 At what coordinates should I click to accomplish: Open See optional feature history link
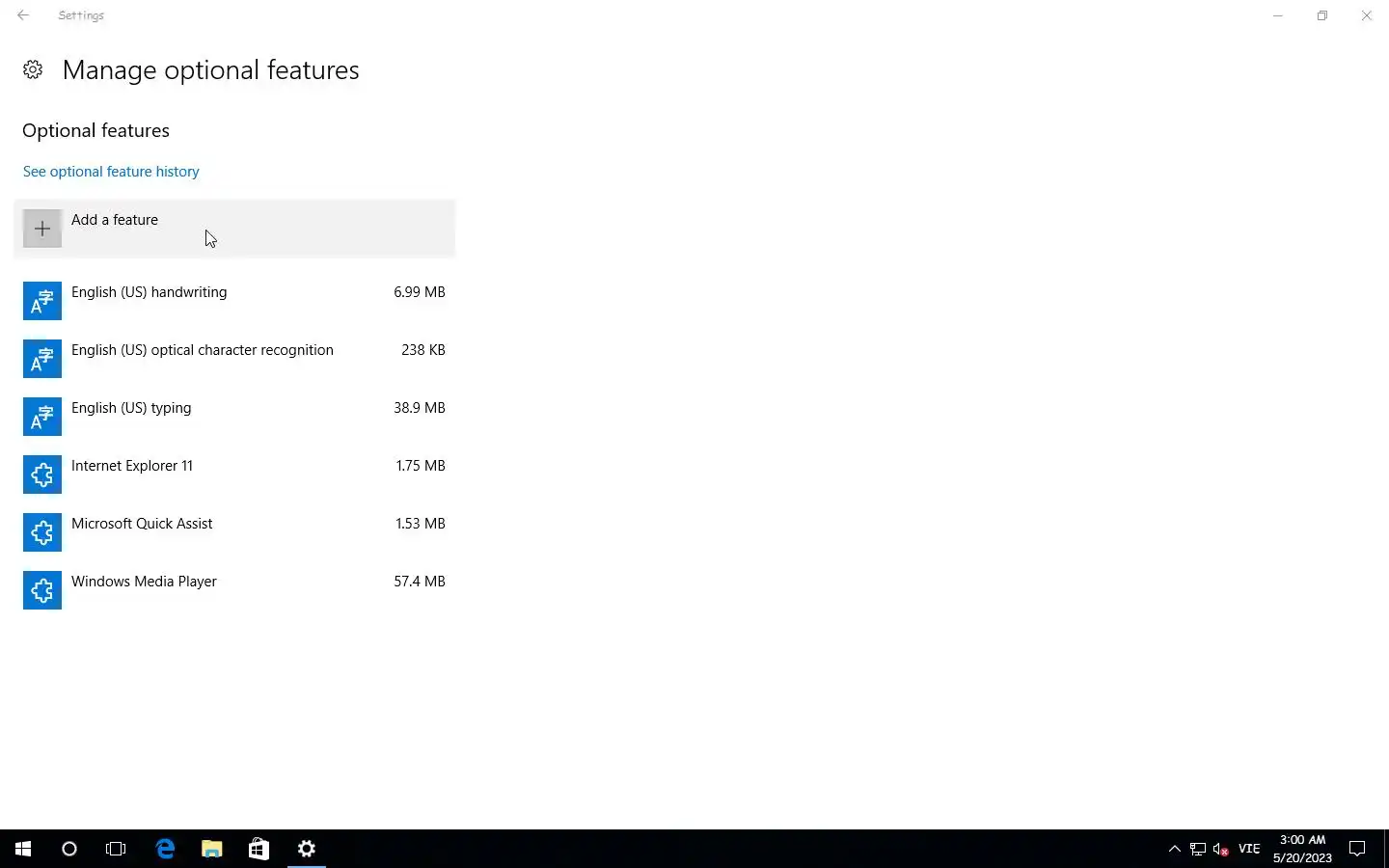click(111, 172)
